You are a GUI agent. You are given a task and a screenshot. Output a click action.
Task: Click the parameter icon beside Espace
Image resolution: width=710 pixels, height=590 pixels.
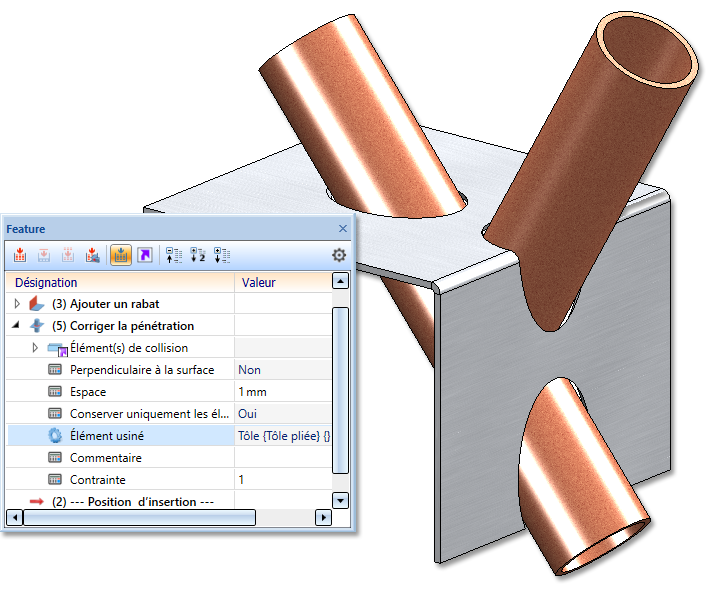[55, 392]
